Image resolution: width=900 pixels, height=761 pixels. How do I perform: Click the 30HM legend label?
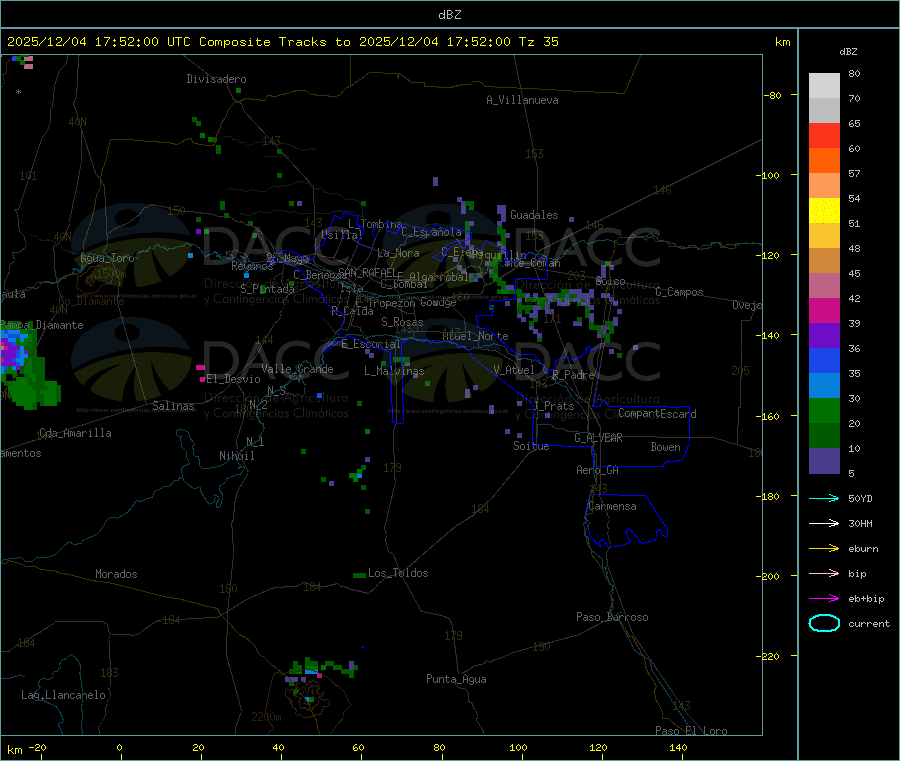[x=860, y=523]
